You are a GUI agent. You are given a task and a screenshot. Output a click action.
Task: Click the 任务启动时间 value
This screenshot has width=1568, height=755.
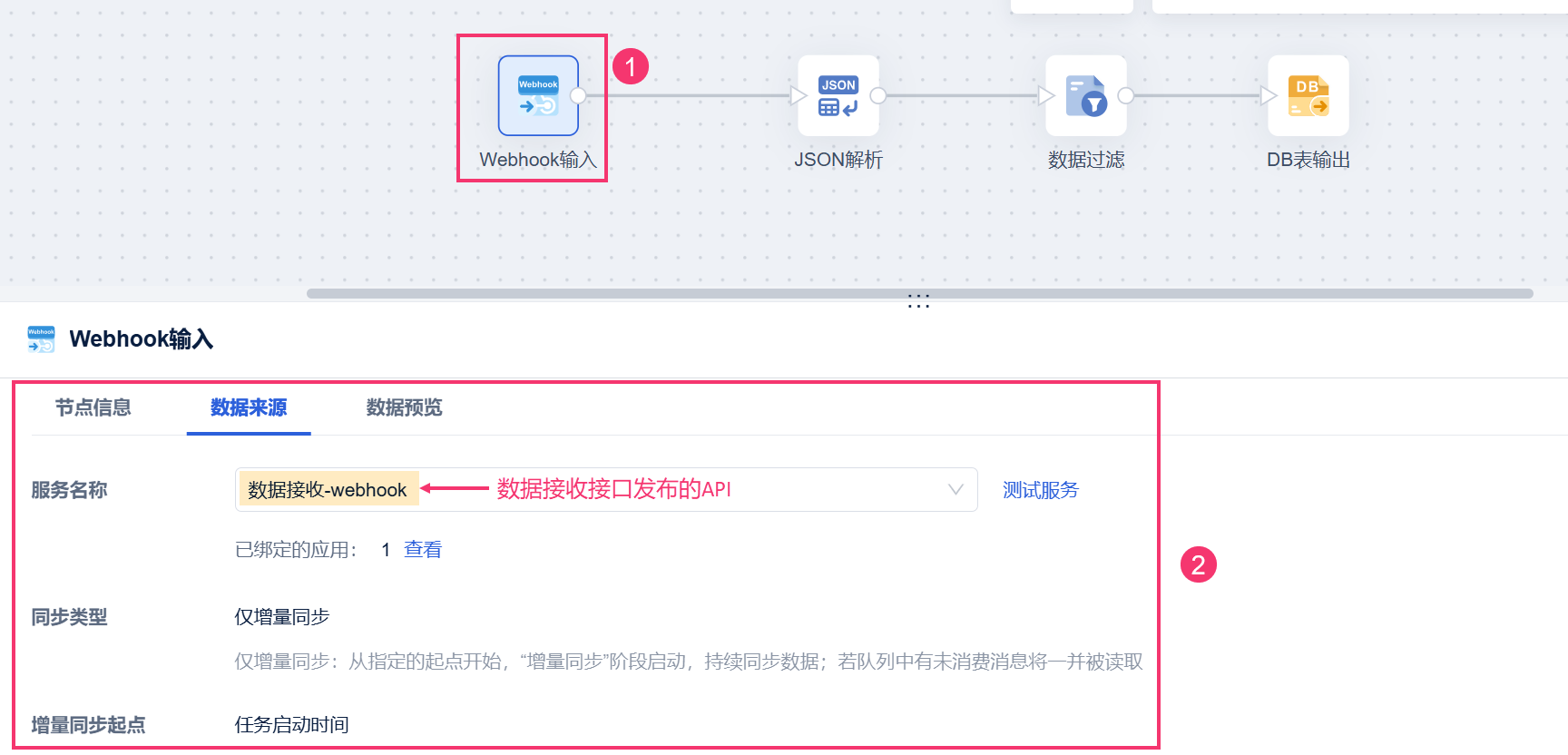tap(292, 725)
